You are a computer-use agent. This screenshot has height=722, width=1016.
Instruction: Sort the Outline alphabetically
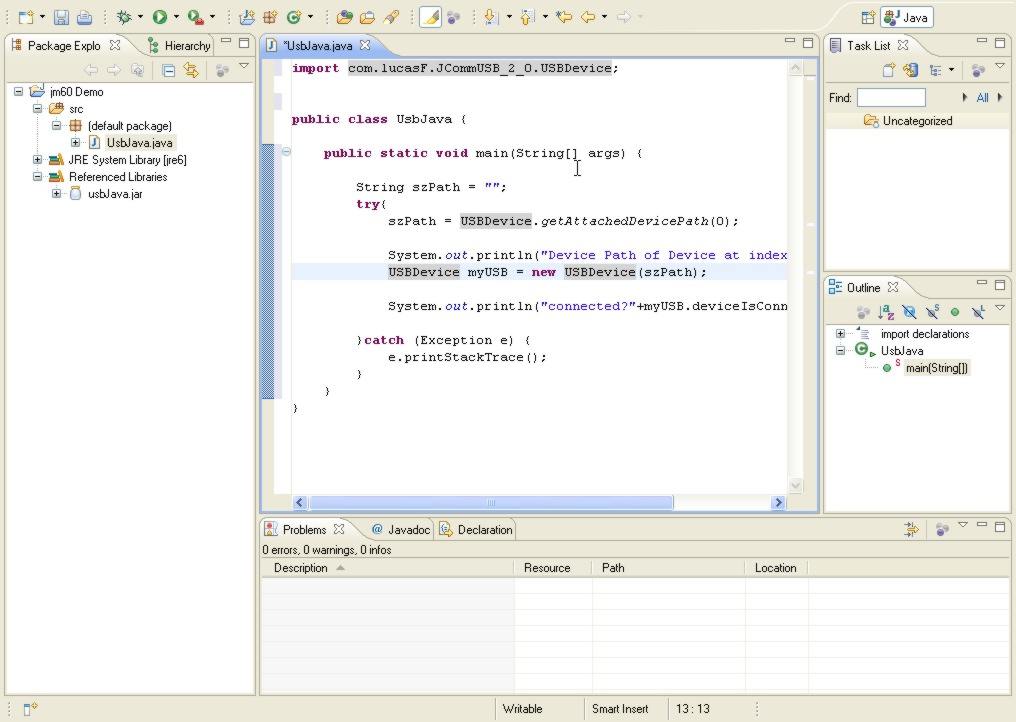[884, 312]
